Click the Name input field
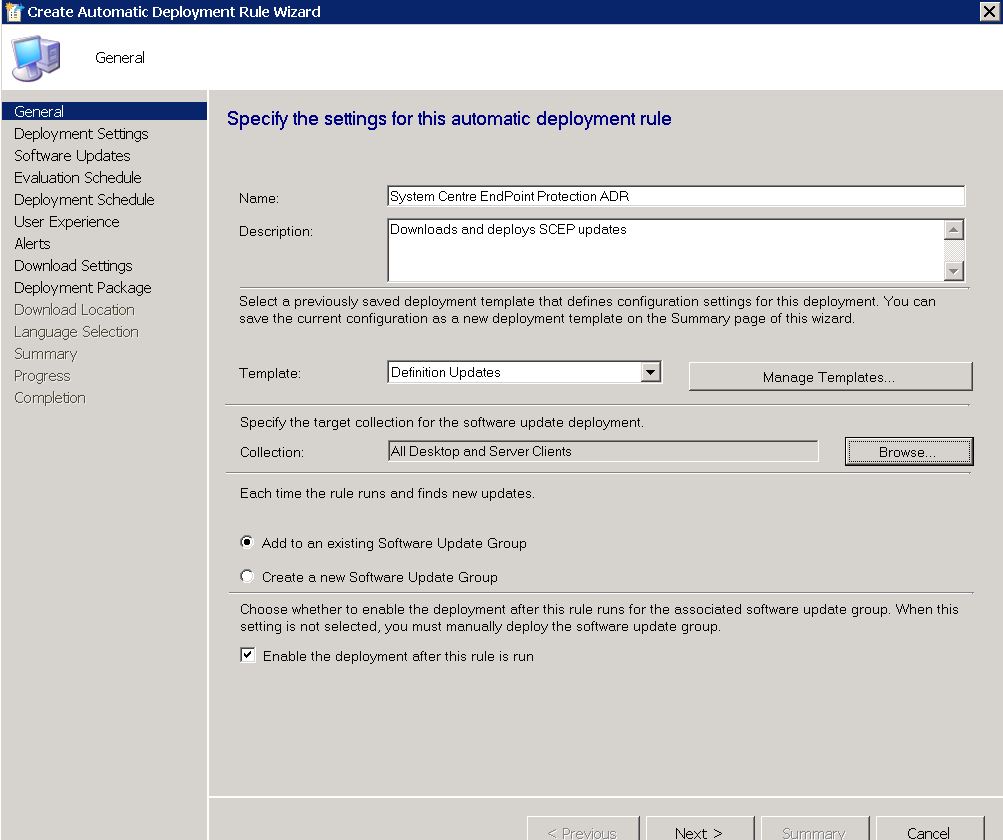 675,196
